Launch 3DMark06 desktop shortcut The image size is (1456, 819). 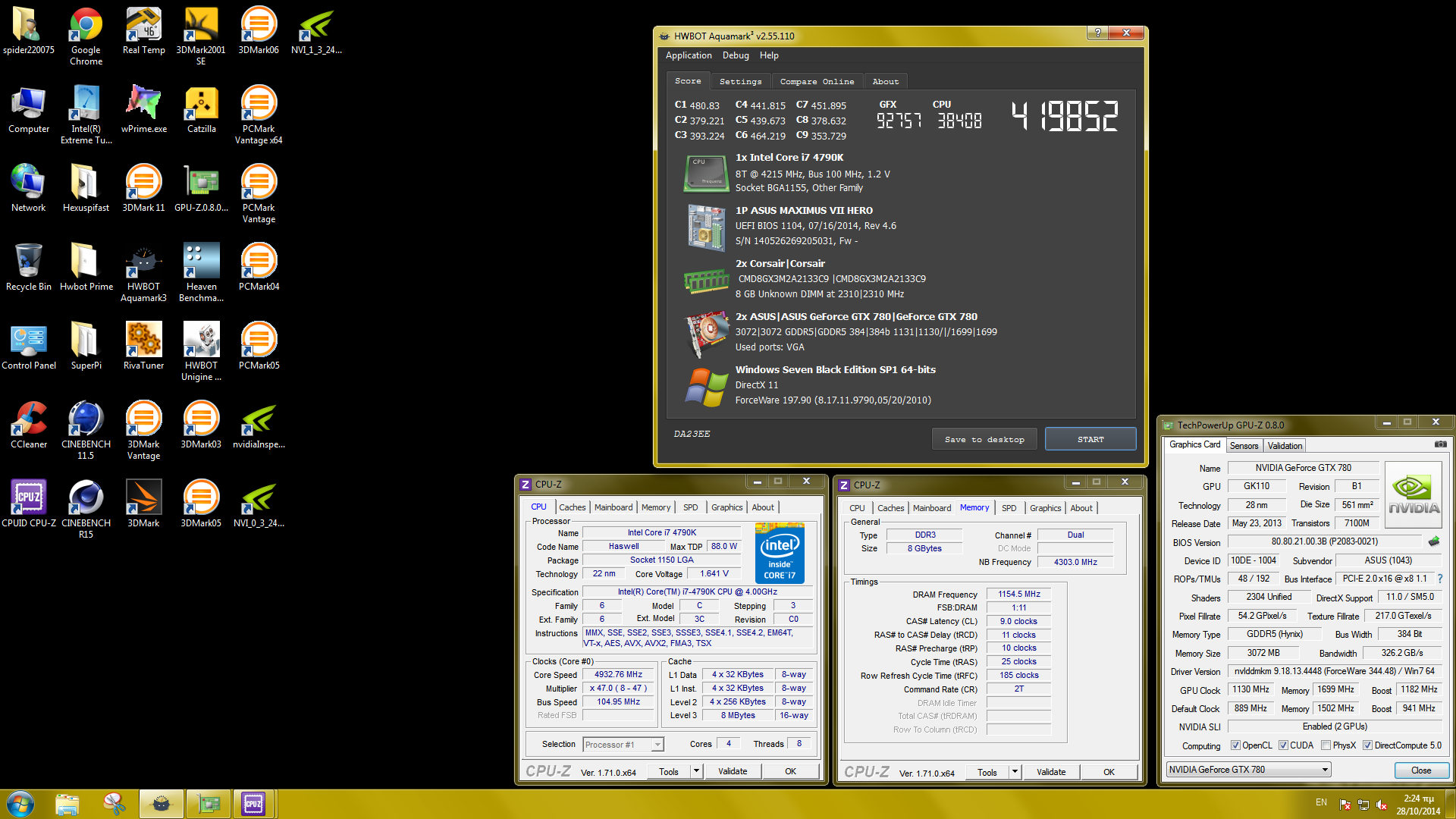259,30
